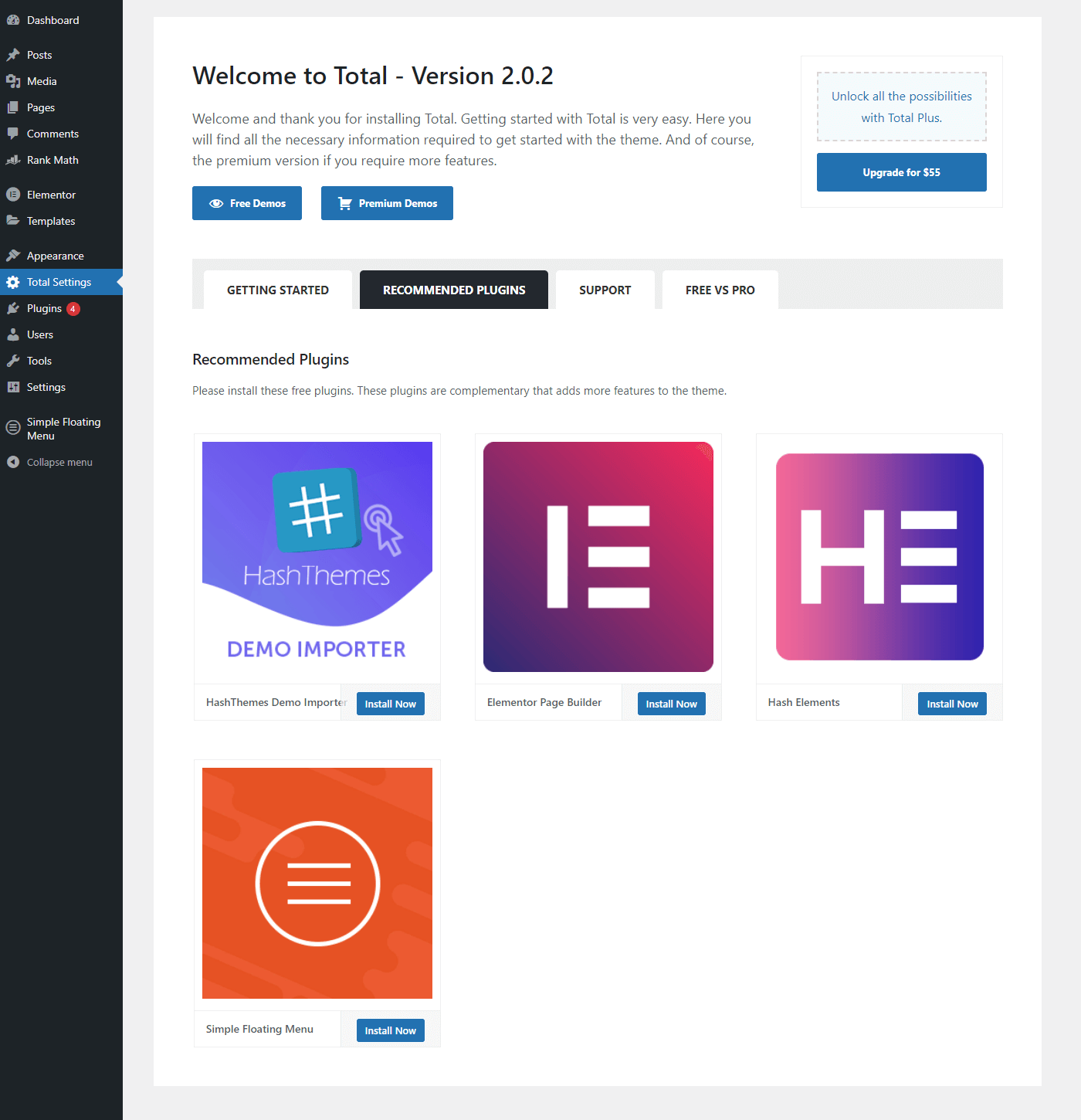Install the Hash Elements plugin
Image resolution: width=1081 pixels, height=1120 pixels.
pyautogui.click(x=952, y=704)
